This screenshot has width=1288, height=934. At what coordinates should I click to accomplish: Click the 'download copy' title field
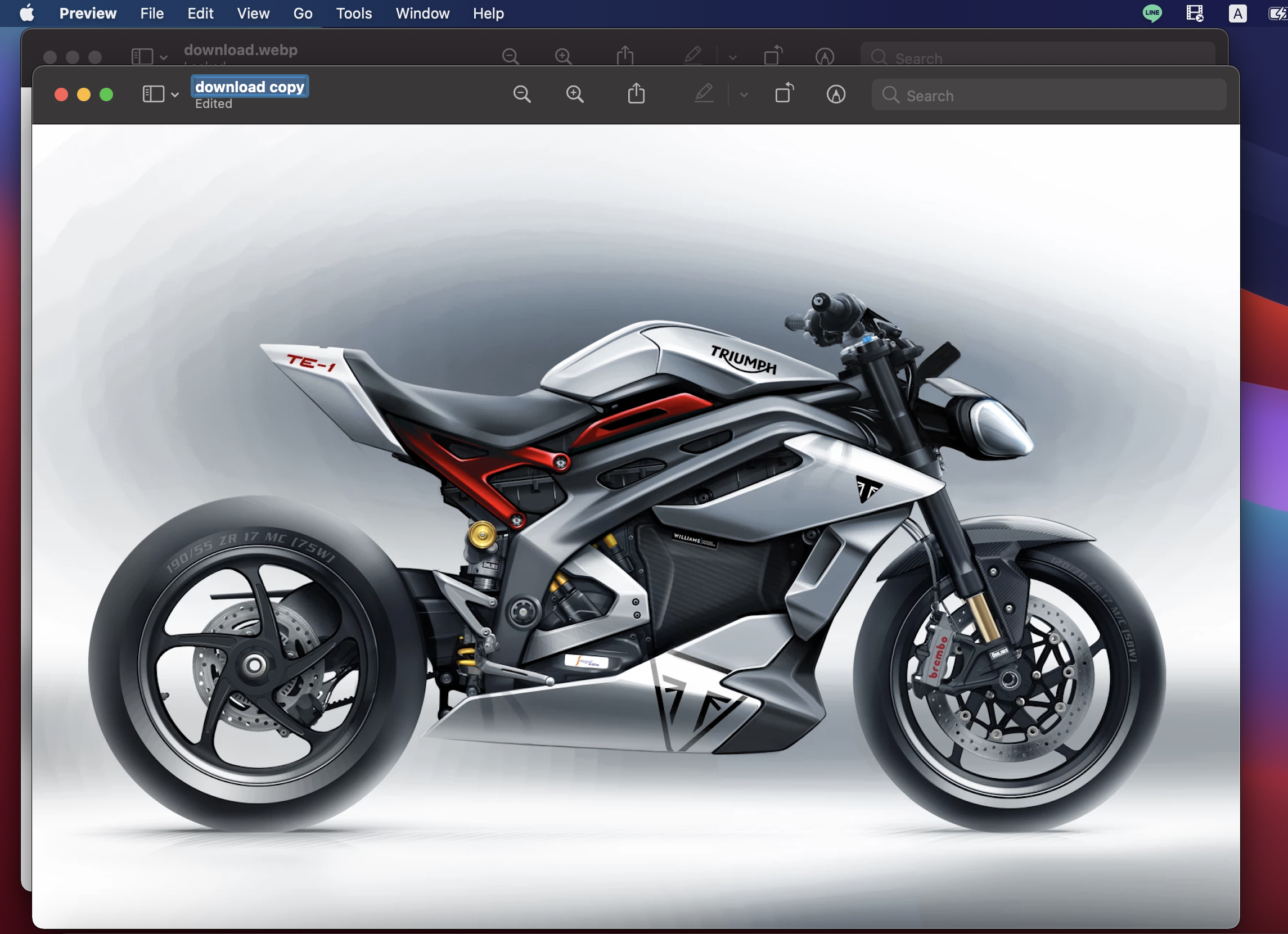pos(249,87)
